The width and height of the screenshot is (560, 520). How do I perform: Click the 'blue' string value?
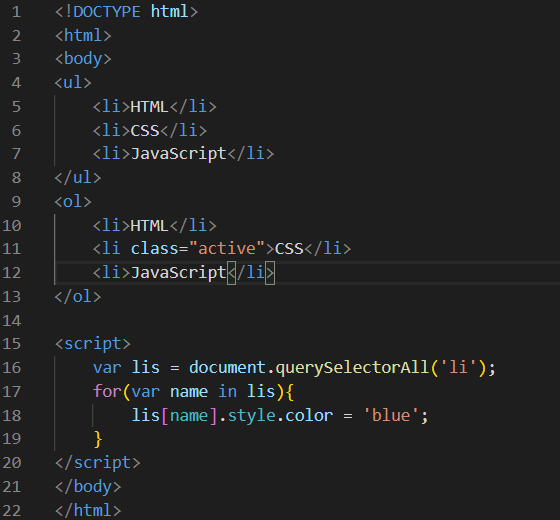(x=391, y=415)
